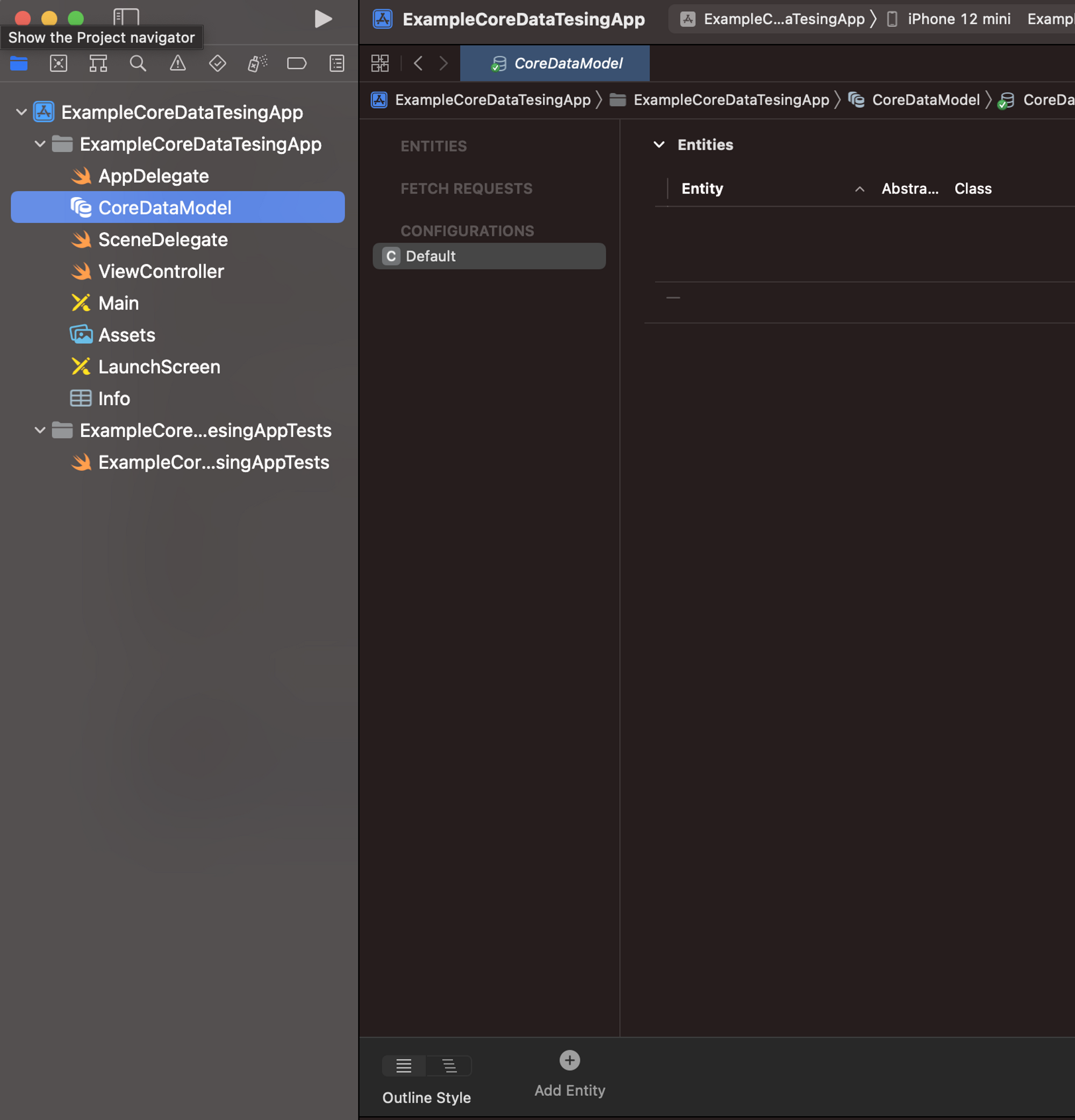This screenshot has width=1075, height=1120.
Task: Open the Symbol navigator
Action: (98, 63)
